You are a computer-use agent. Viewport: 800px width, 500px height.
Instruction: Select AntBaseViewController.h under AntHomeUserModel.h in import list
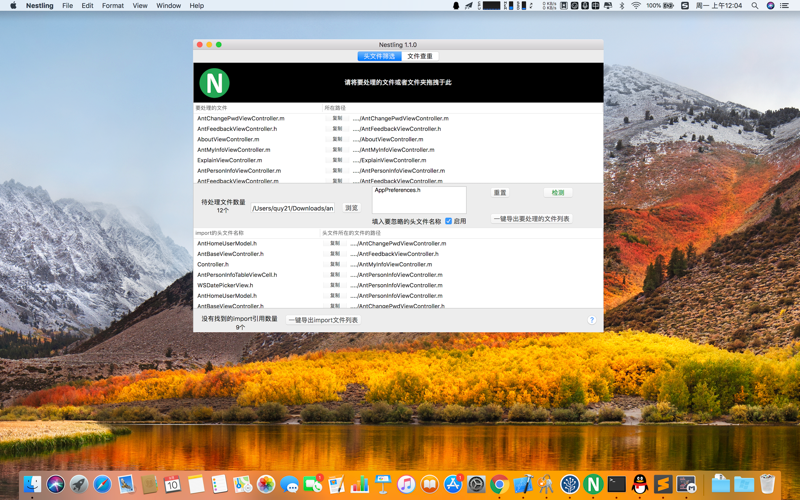[x=230, y=254]
